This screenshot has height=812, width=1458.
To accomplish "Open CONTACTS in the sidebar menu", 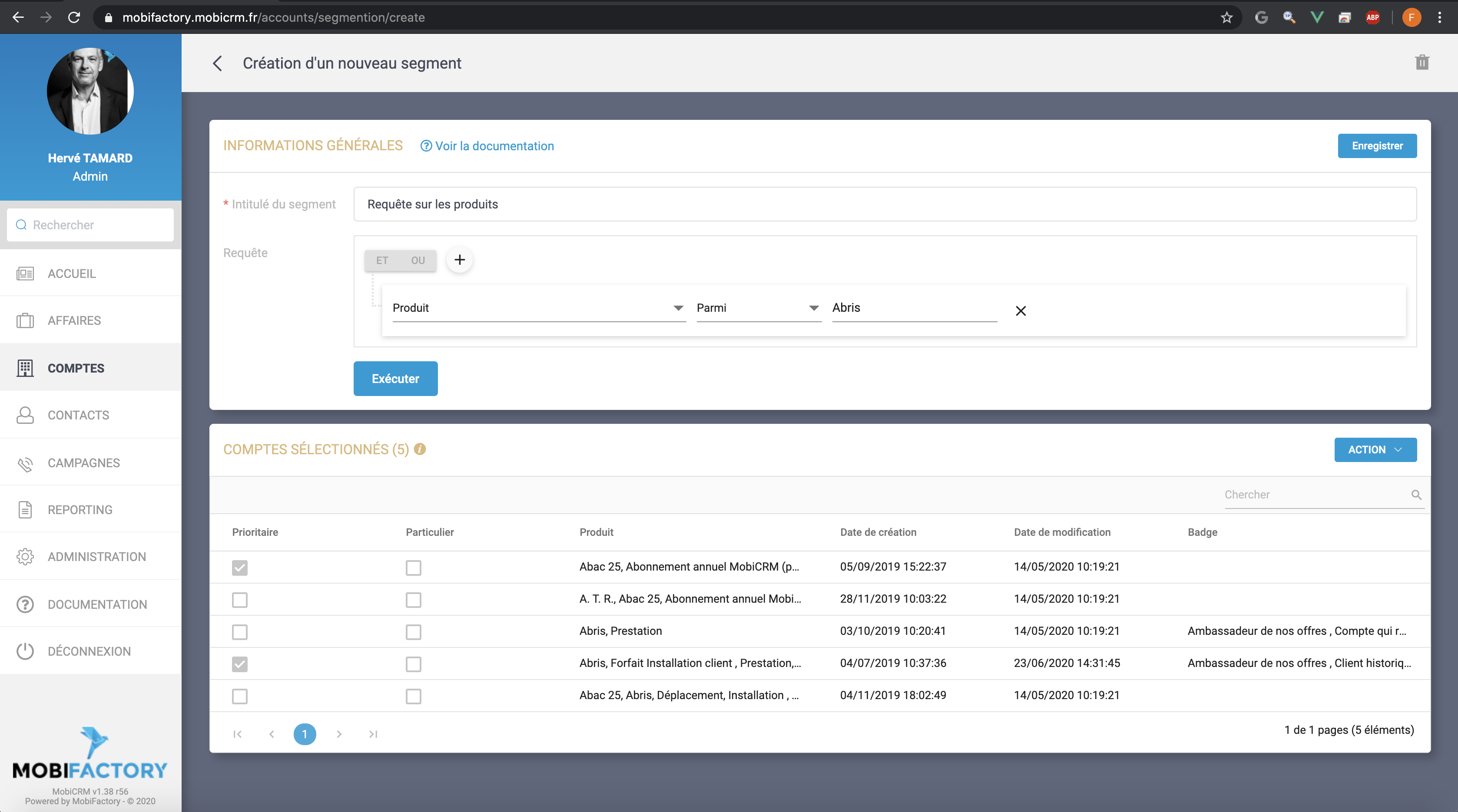I will coord(78,416).
